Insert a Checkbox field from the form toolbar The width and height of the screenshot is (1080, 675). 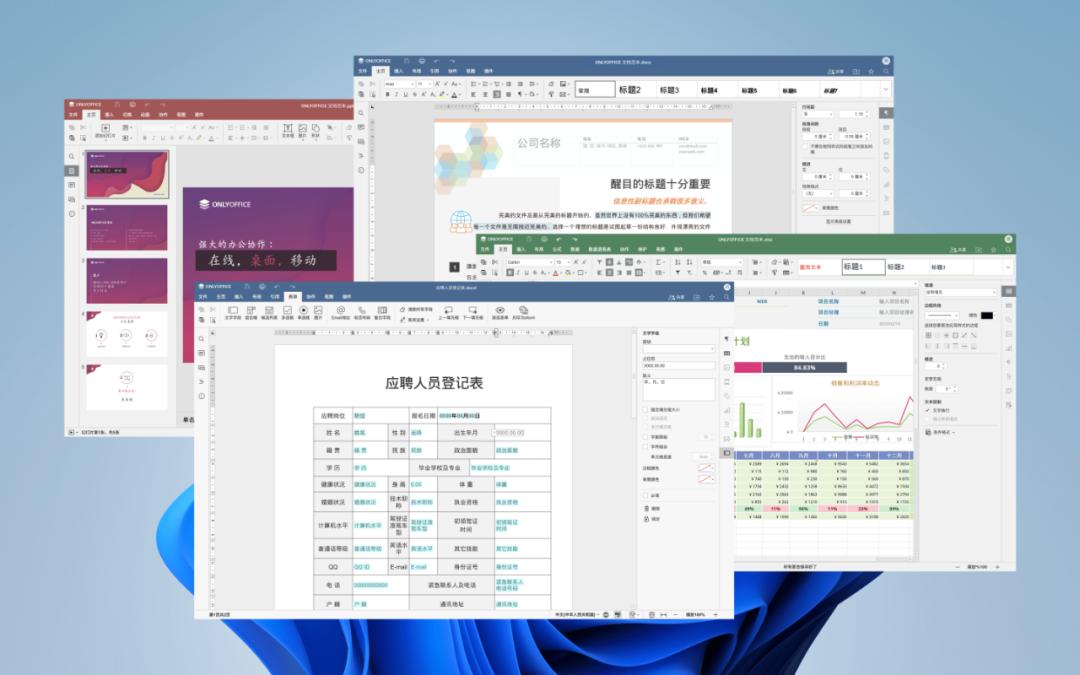[x=287, y=310]
